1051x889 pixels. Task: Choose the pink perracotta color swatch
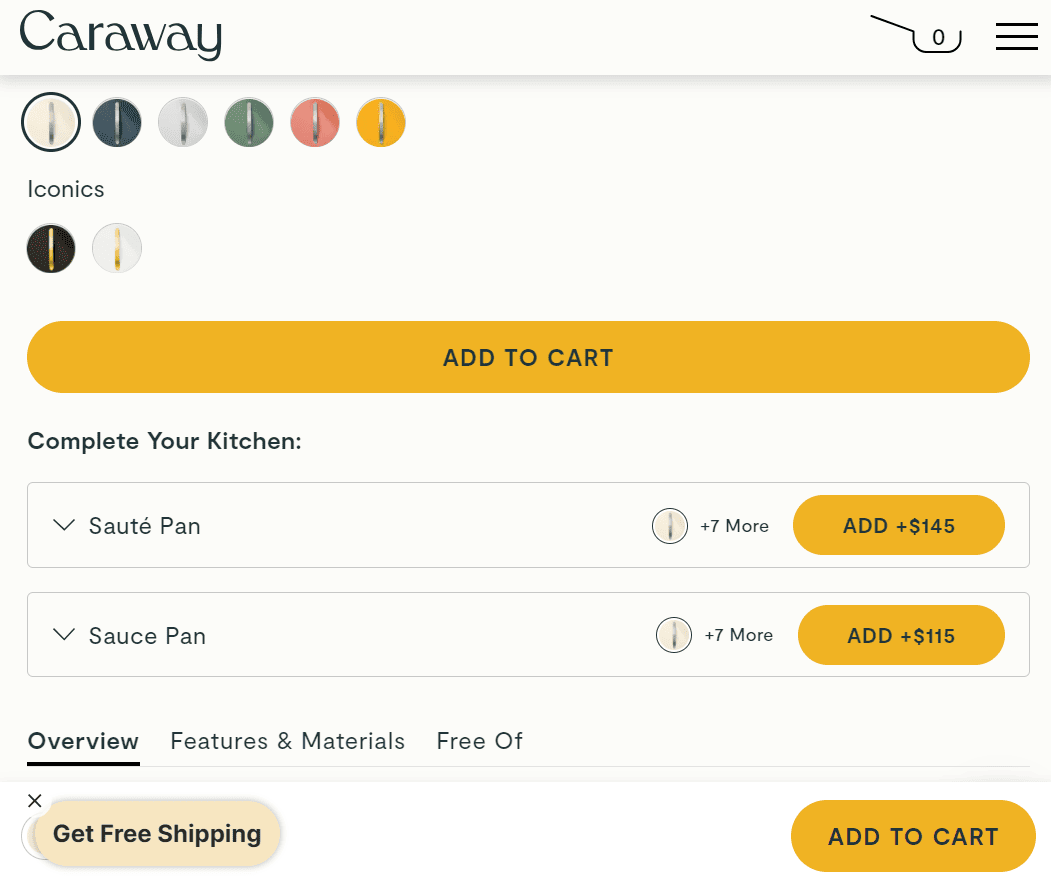point(315,122)
